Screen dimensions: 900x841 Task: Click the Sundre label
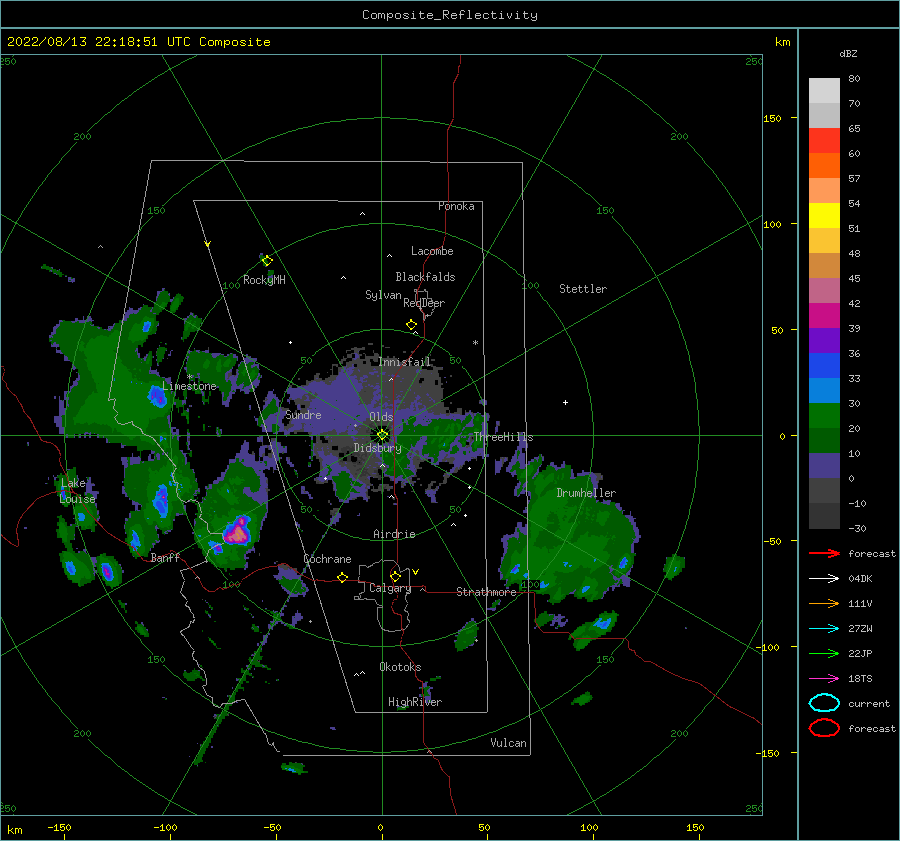click(303, 415)
